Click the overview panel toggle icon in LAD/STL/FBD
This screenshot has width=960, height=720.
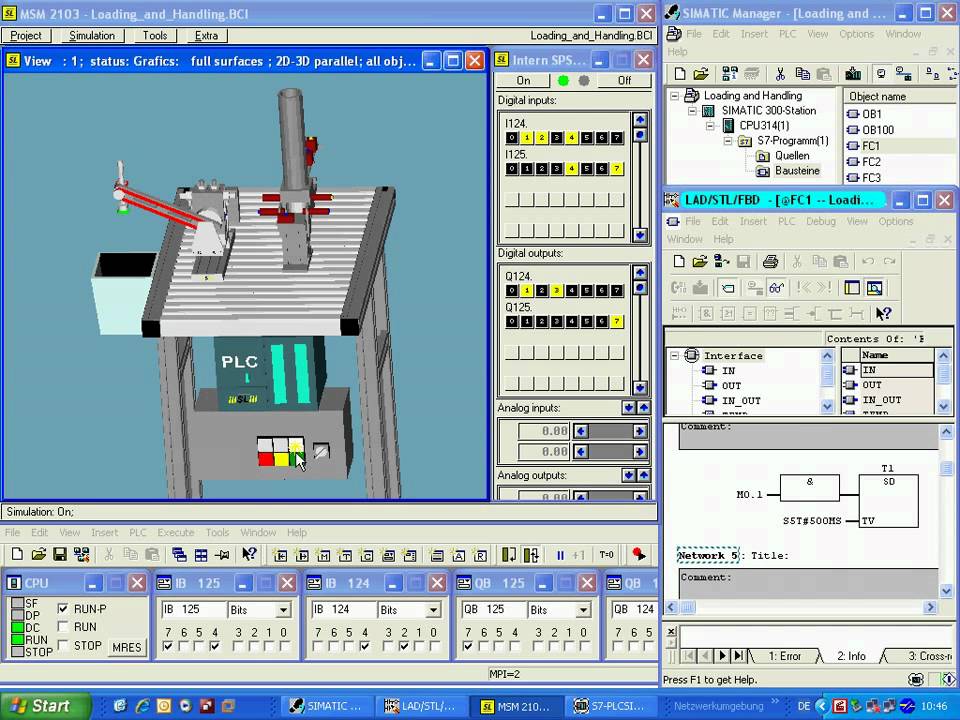coord(852,288)
